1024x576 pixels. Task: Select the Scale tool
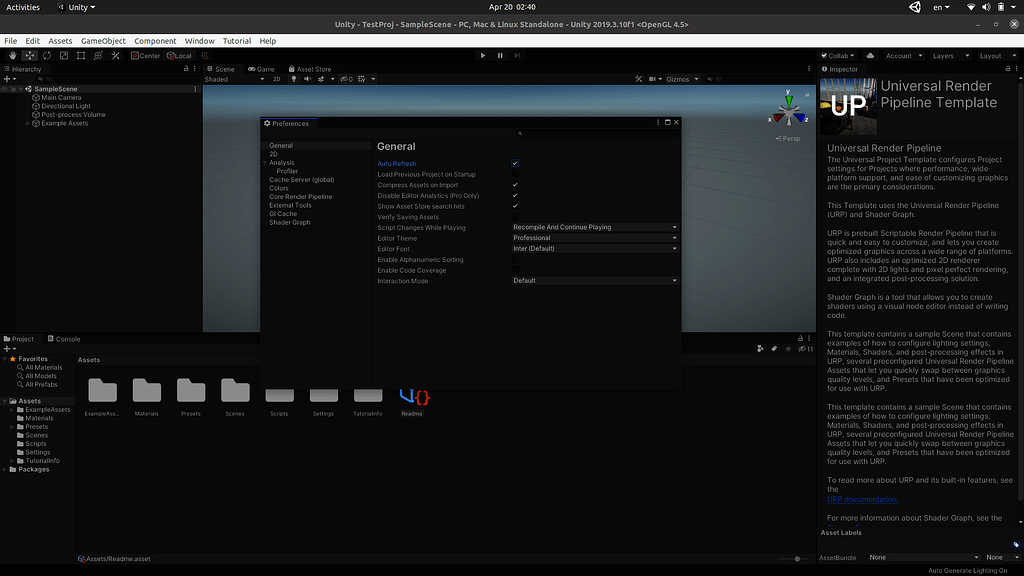(x=63, y=56)
